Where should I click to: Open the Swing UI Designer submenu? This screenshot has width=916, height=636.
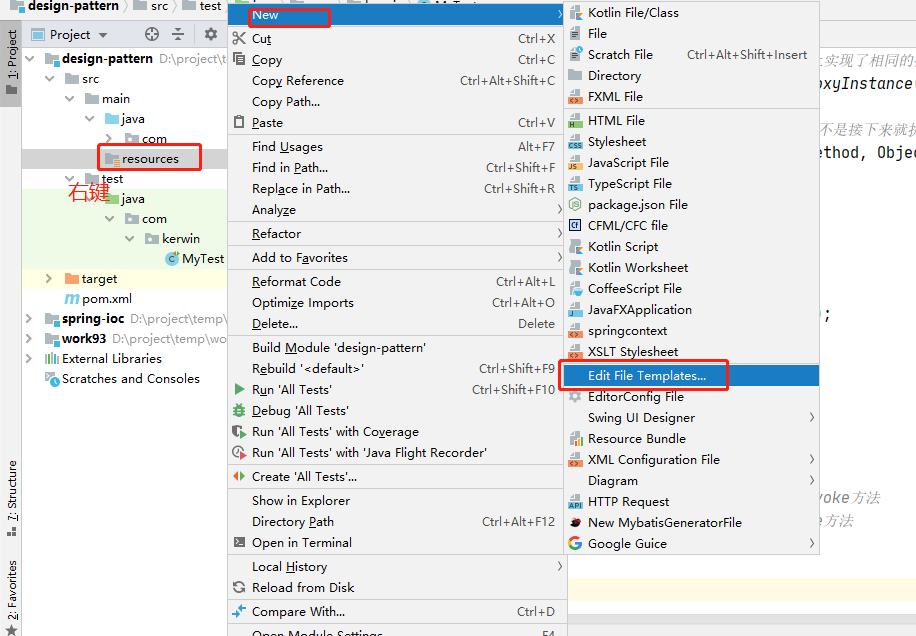click(692, 418)
